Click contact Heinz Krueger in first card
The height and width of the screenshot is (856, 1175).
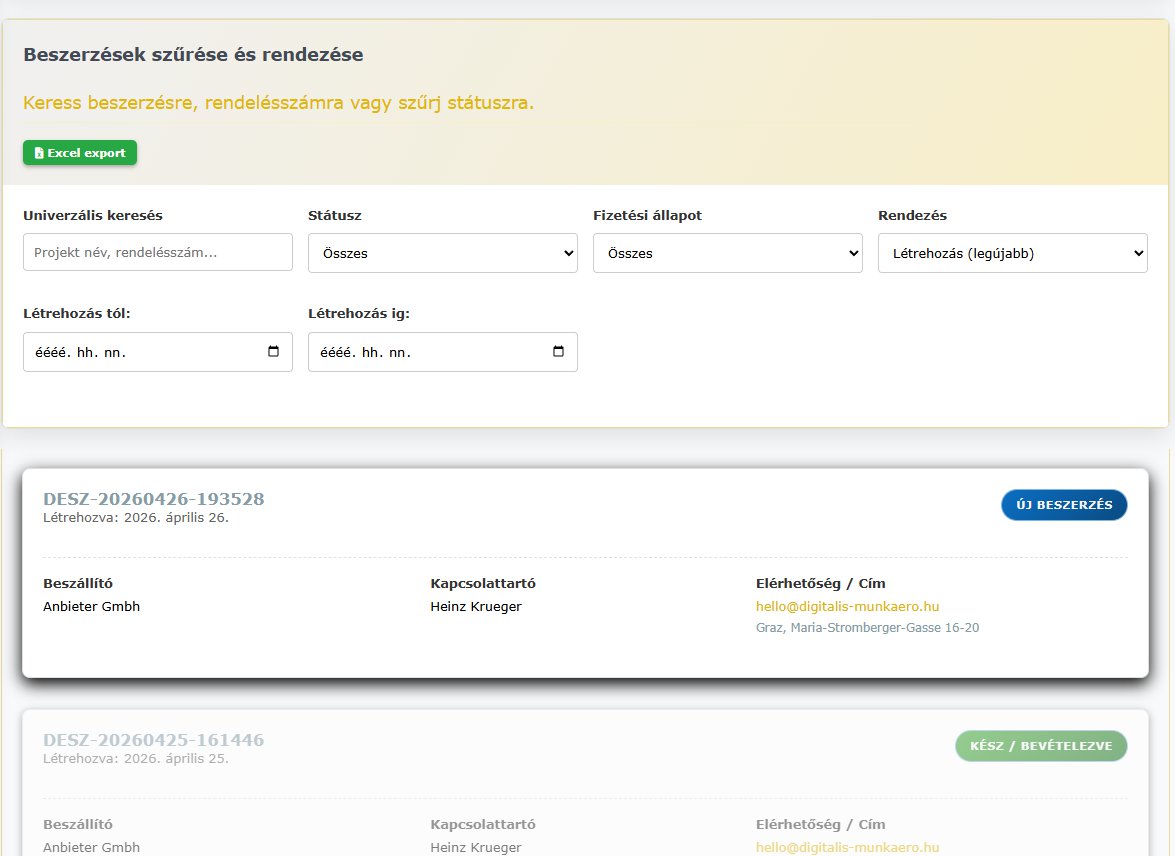476,607
